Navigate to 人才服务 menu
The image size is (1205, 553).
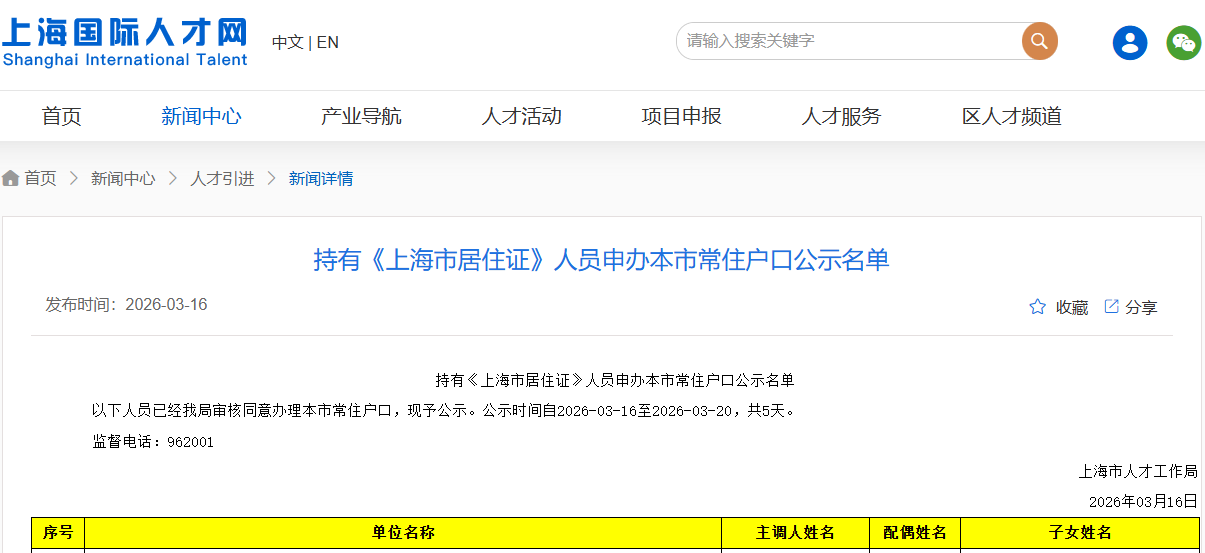pos(841,116)
